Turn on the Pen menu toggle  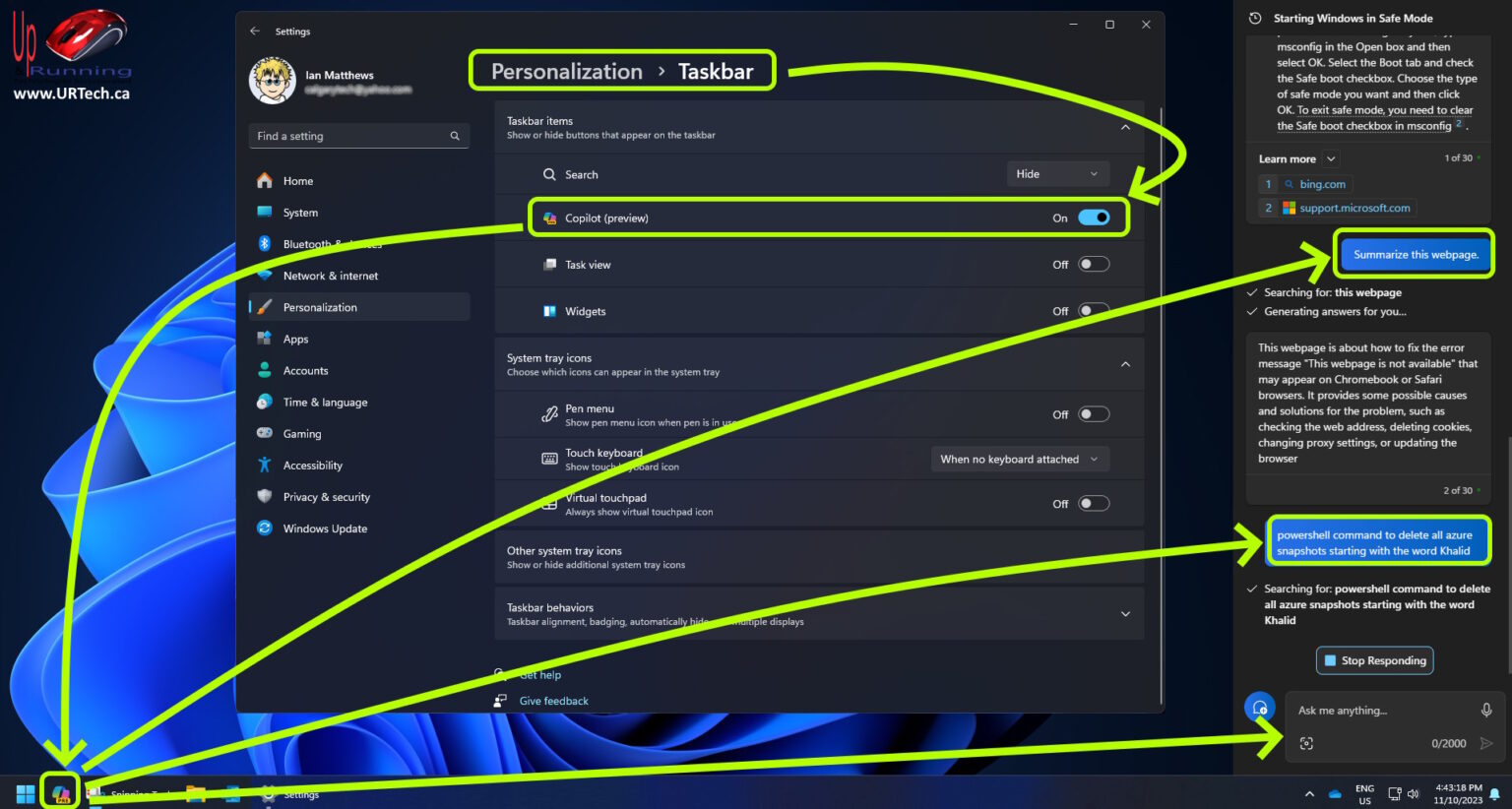1093,414
